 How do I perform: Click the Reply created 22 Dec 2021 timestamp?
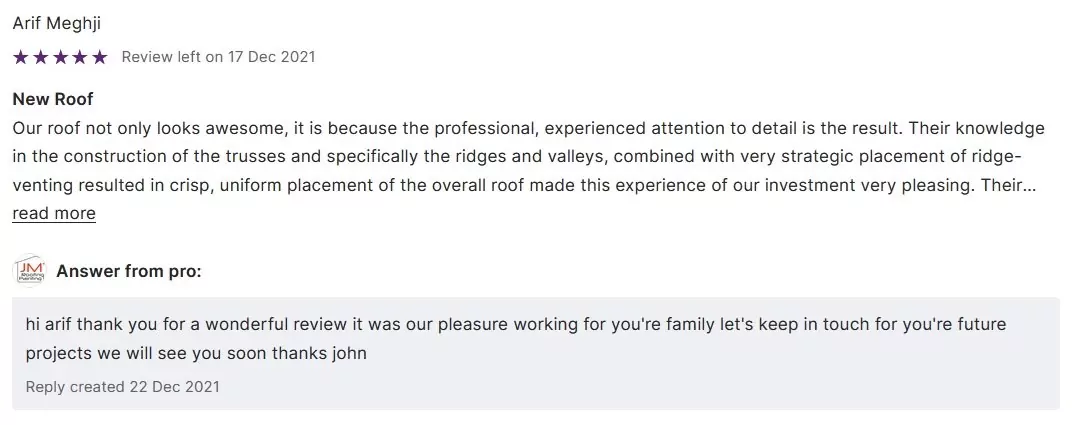click(123, 386)
